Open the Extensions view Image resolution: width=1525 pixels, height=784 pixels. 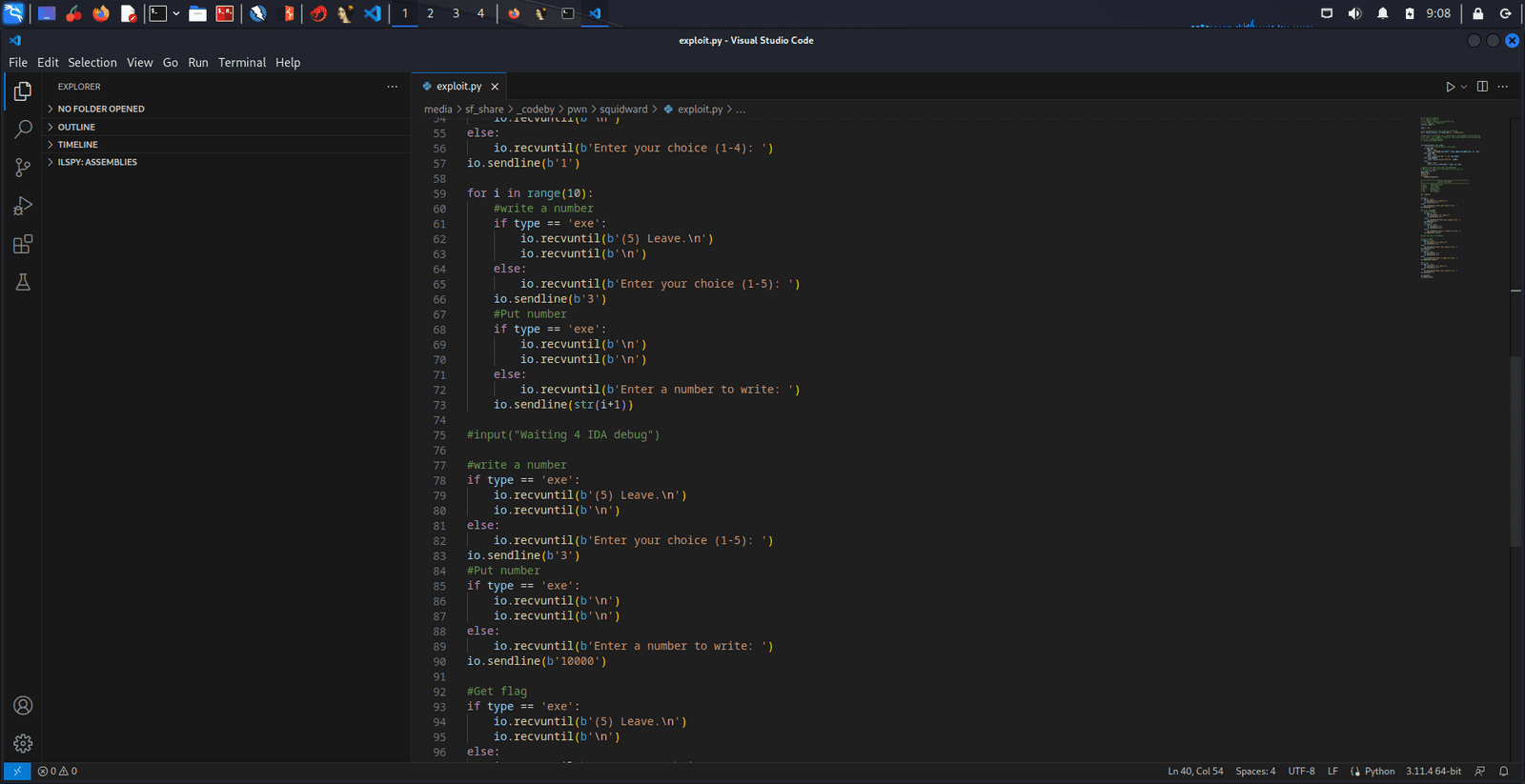point(23,244)
